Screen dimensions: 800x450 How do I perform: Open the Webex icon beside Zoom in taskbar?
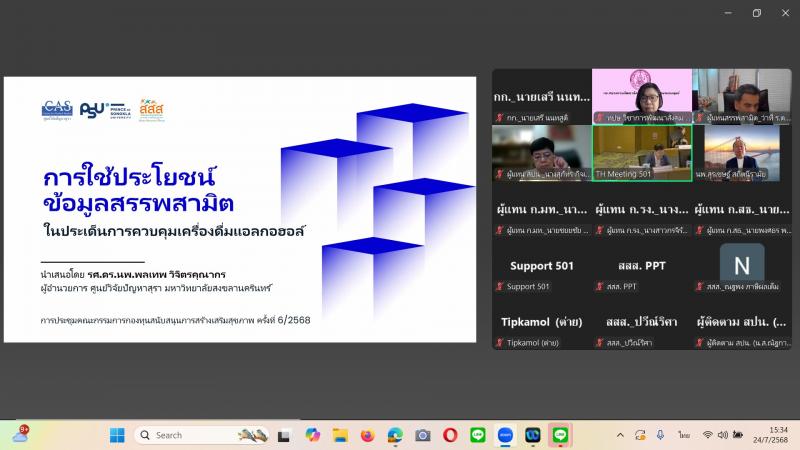pyautogui.click(x=533, y=435)
